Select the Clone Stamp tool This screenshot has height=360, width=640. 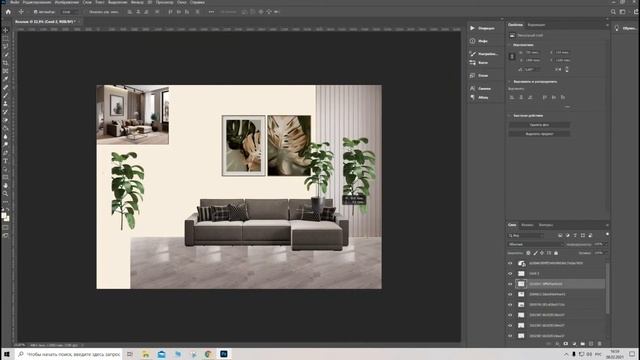(x=5, y=104)
